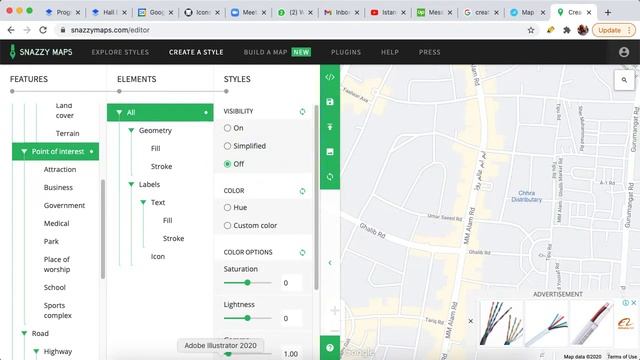The image size is (640, 360).
Task: Collapse the Geometry element group
Action: [131, 131]
